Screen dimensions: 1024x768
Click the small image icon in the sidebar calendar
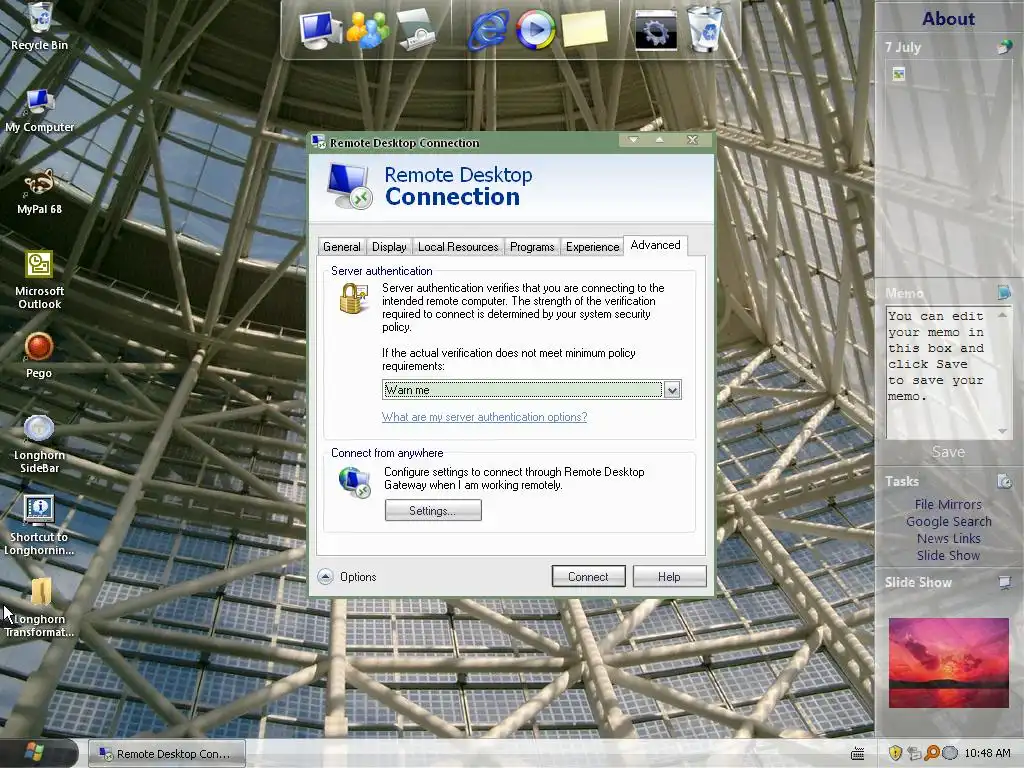point(899,74)
